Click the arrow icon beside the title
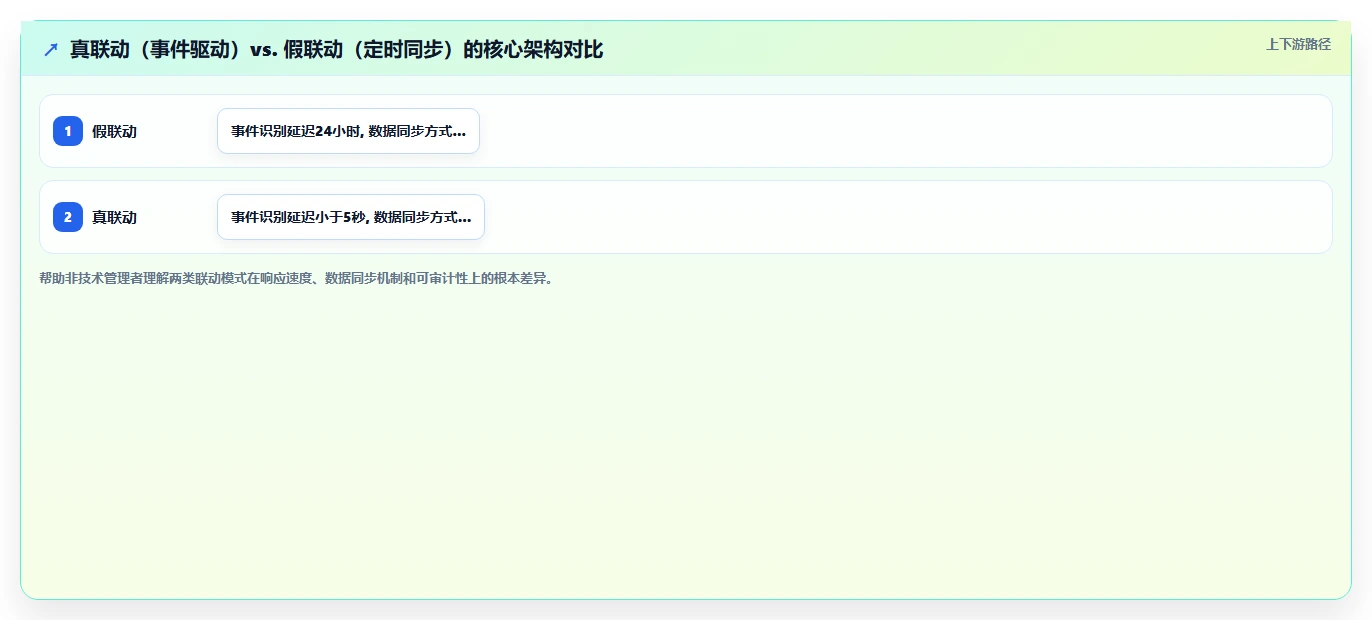Viewport: 1372px width, 620px height. click(x=51, y=49)
